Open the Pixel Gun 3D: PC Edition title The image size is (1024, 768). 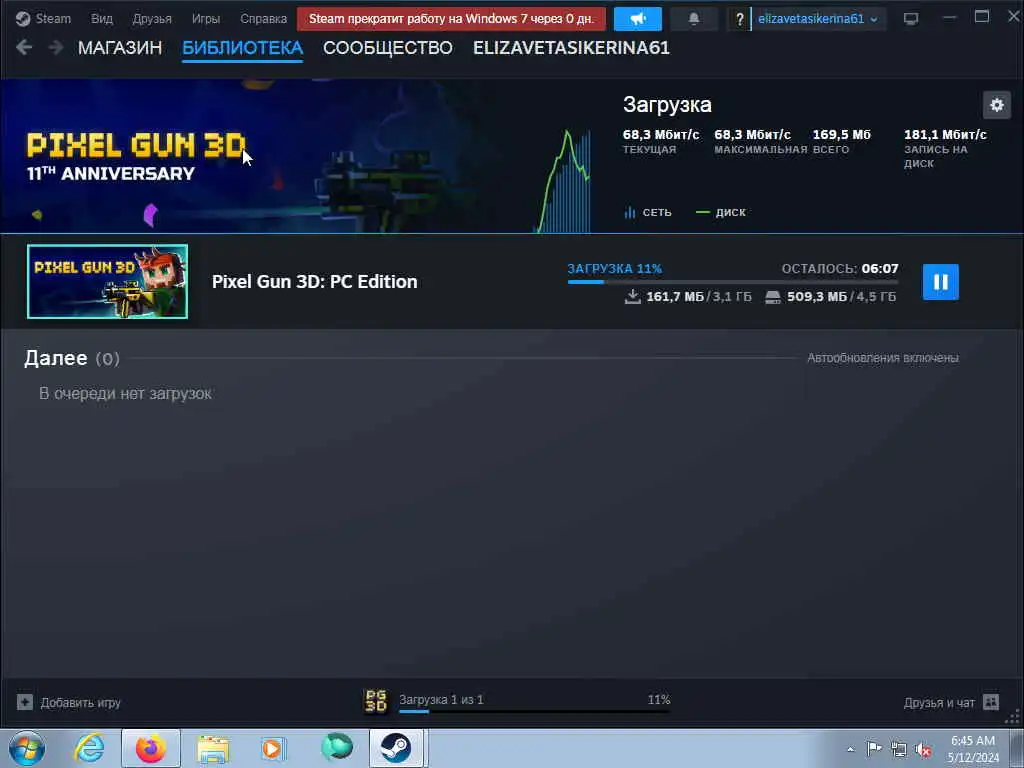click(315, 281)
